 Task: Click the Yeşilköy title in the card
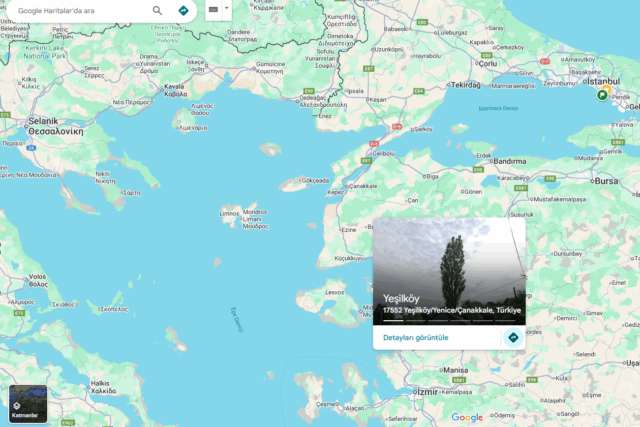[x=401, y=298]
